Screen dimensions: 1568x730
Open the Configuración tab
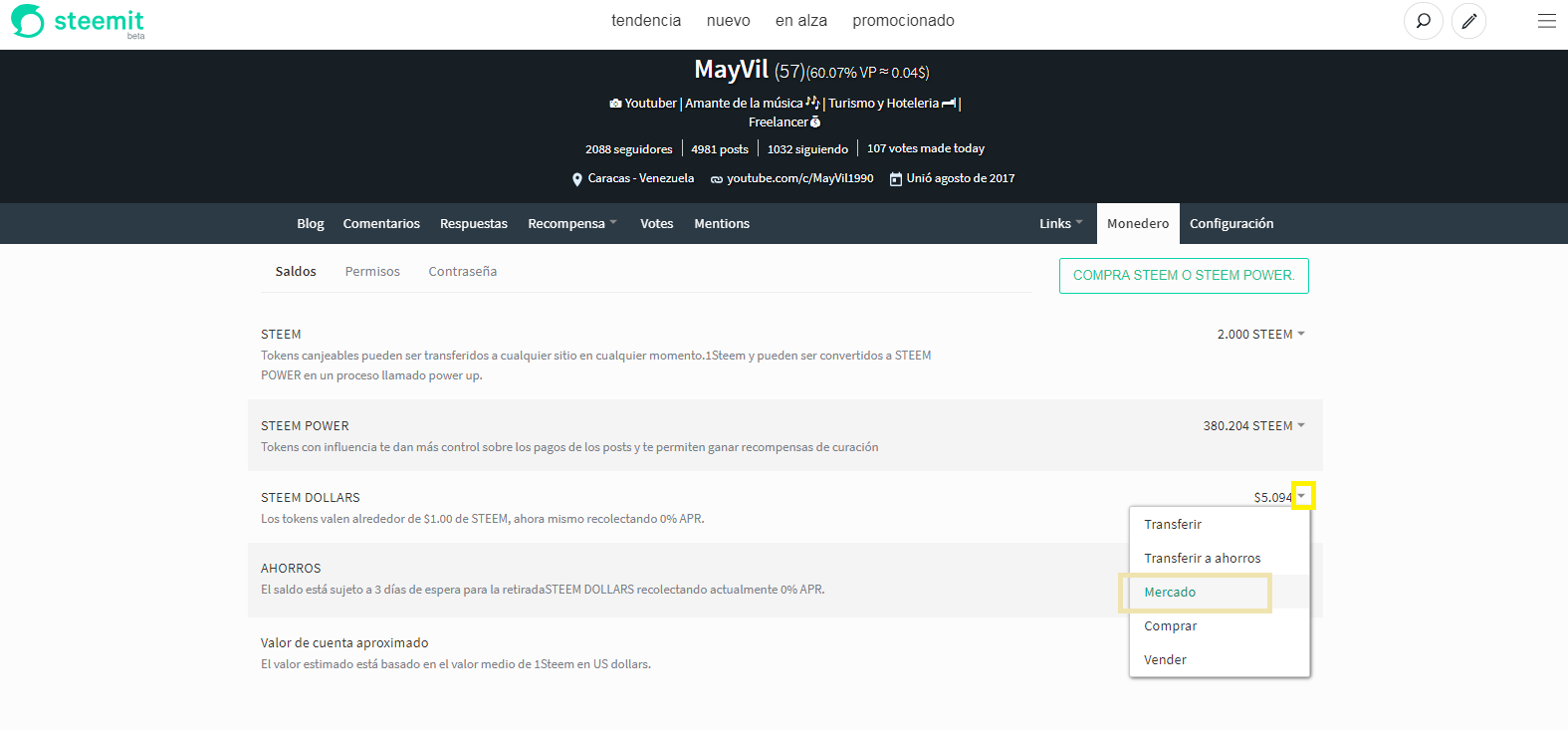point(1232,224)
